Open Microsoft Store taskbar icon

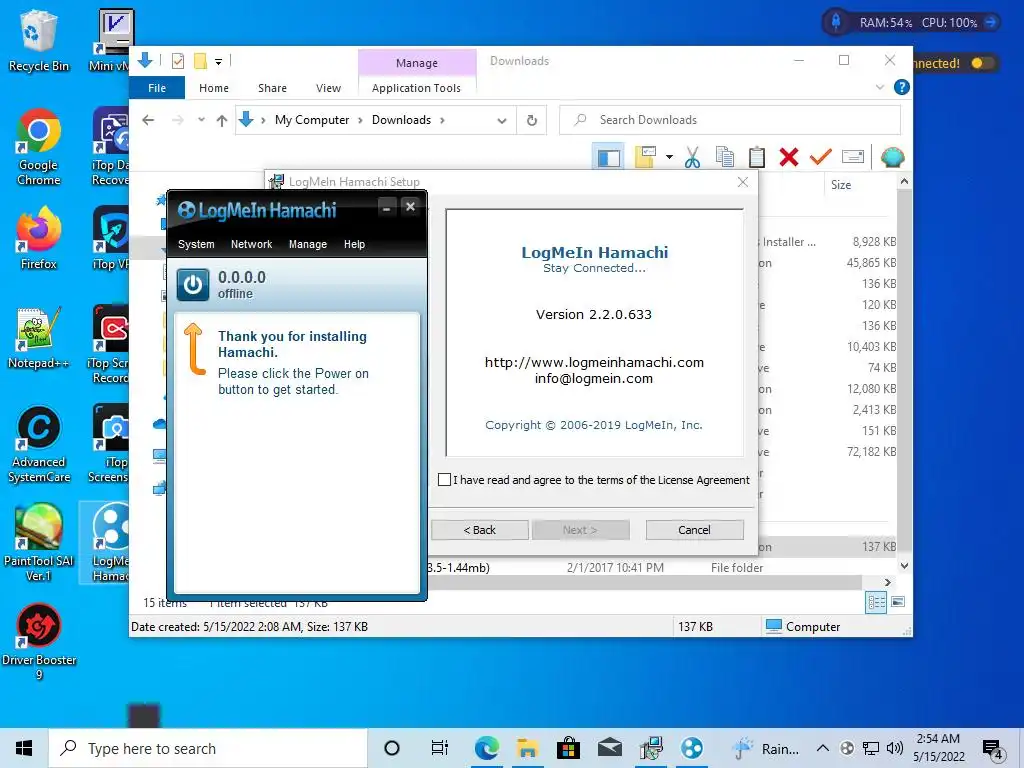[568, 748]
